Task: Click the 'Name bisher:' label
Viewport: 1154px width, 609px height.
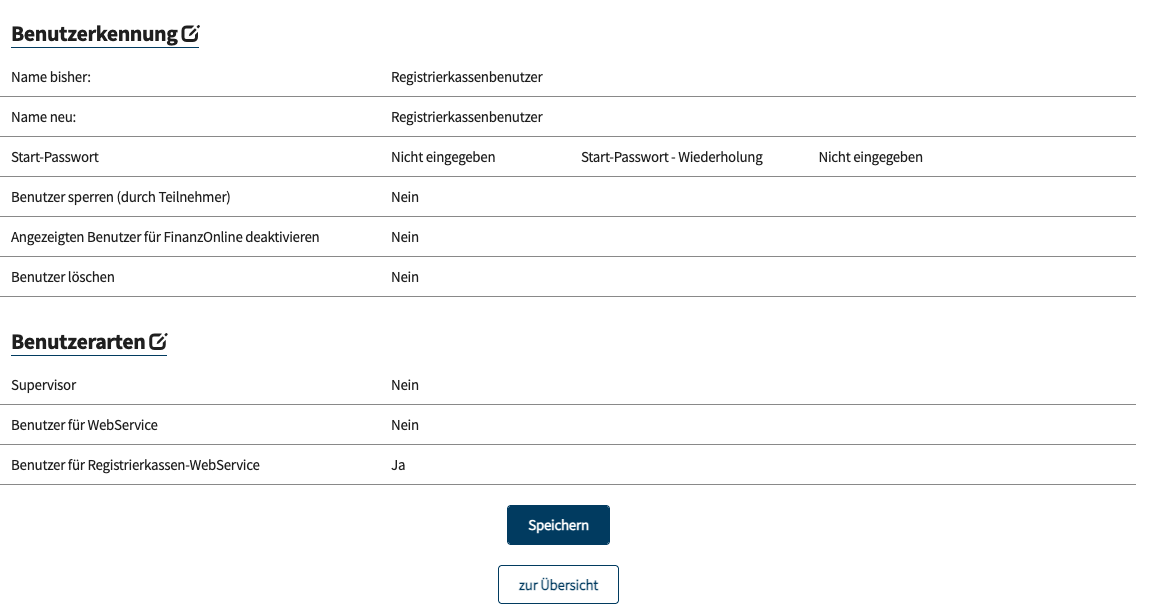Action: pos(51,77)
